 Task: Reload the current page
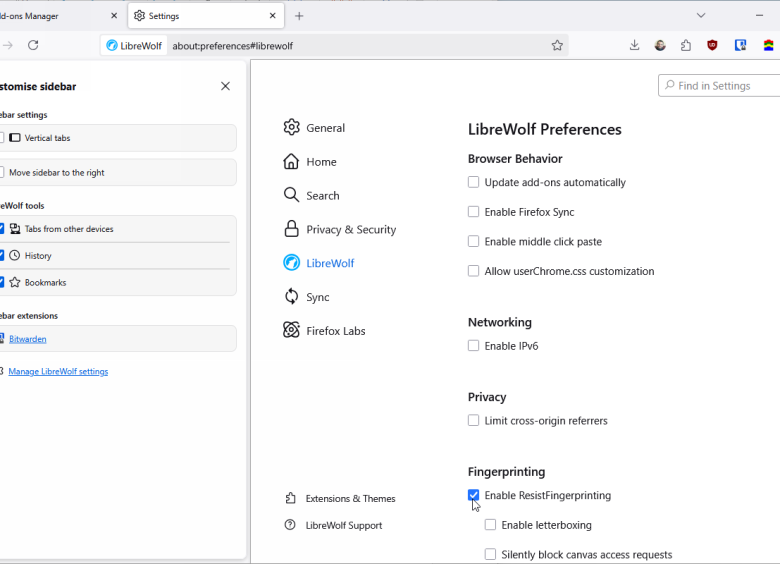[x=33, y=45]
